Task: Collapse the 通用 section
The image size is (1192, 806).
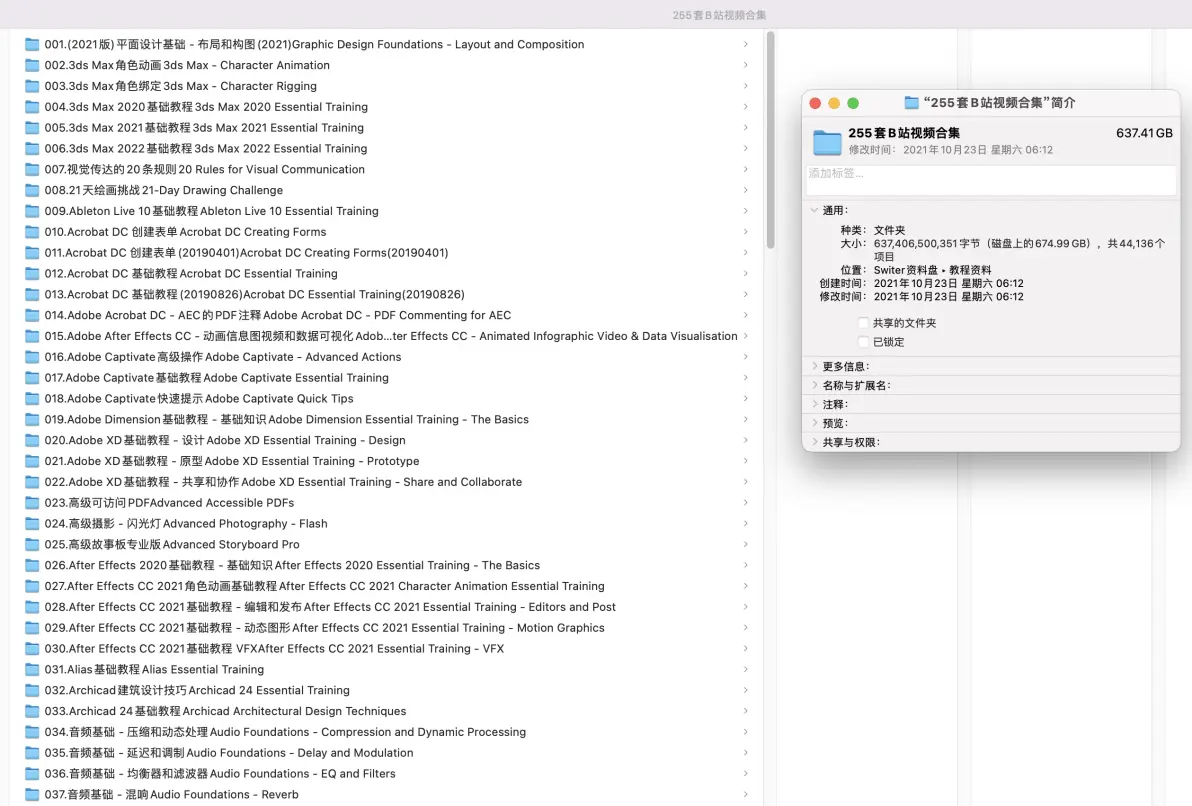Action: point(814,211)
